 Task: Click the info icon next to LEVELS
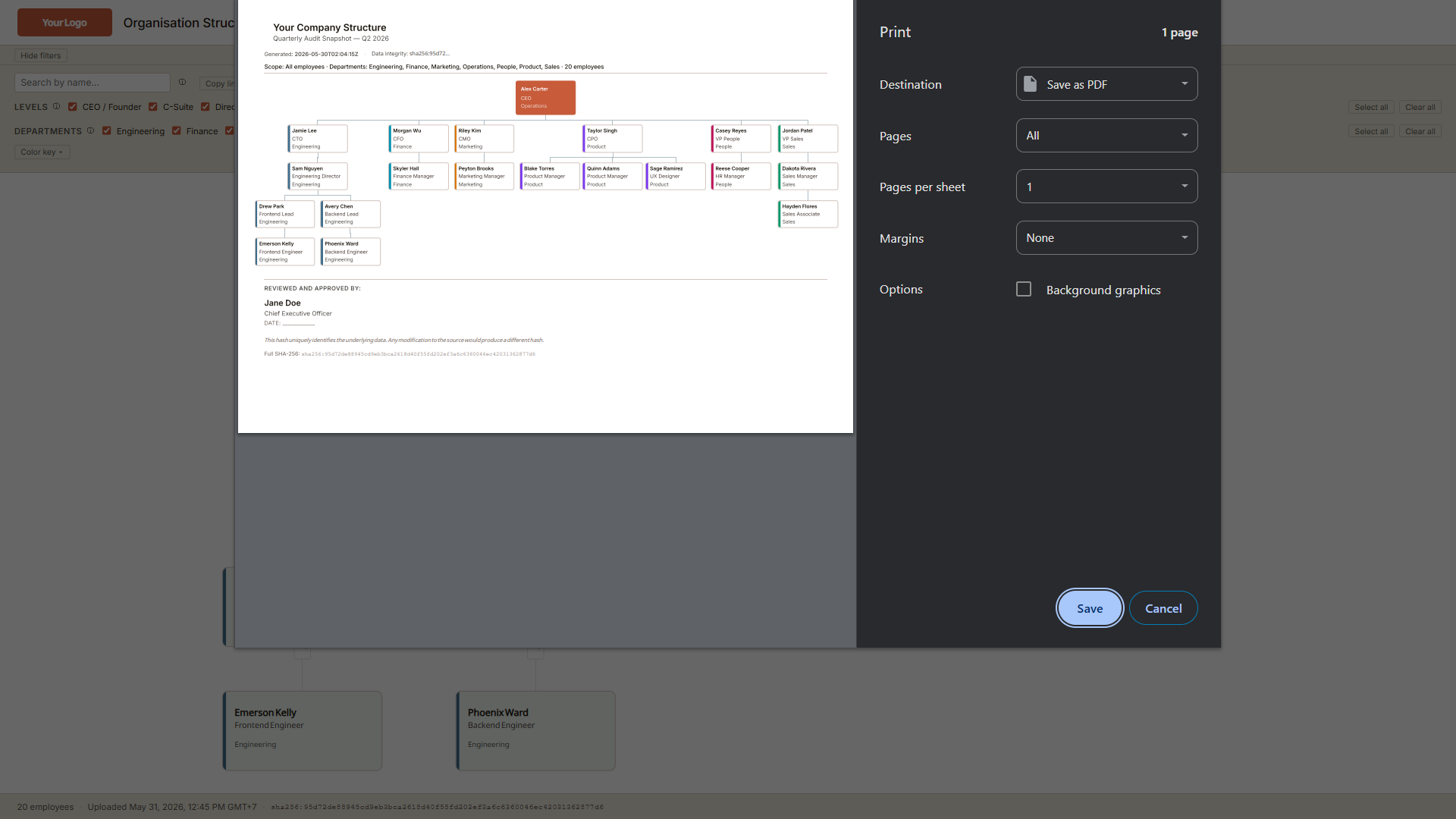(56, 106)
